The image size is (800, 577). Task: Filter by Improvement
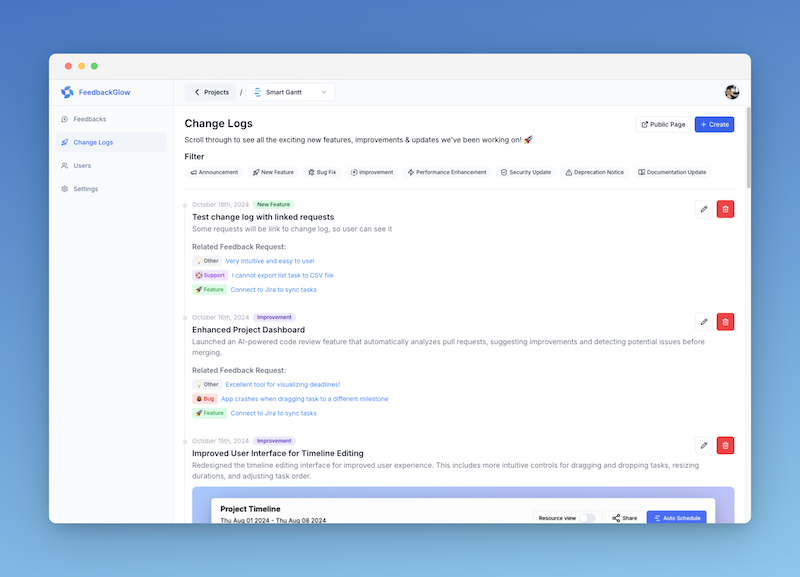pos(372,172)
